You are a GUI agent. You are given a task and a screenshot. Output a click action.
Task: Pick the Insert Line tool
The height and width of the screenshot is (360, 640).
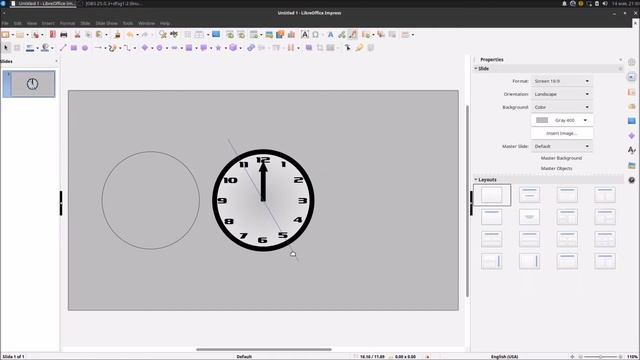pyautogui.click(x=63, y=48)
